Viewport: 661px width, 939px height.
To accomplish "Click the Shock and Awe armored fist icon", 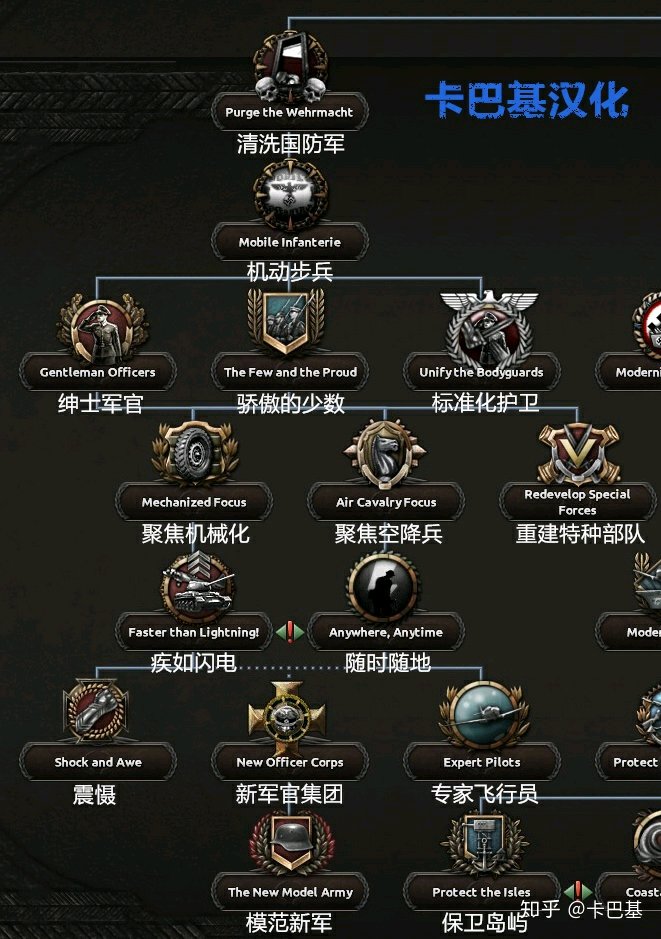I will (x=96, y=711).
